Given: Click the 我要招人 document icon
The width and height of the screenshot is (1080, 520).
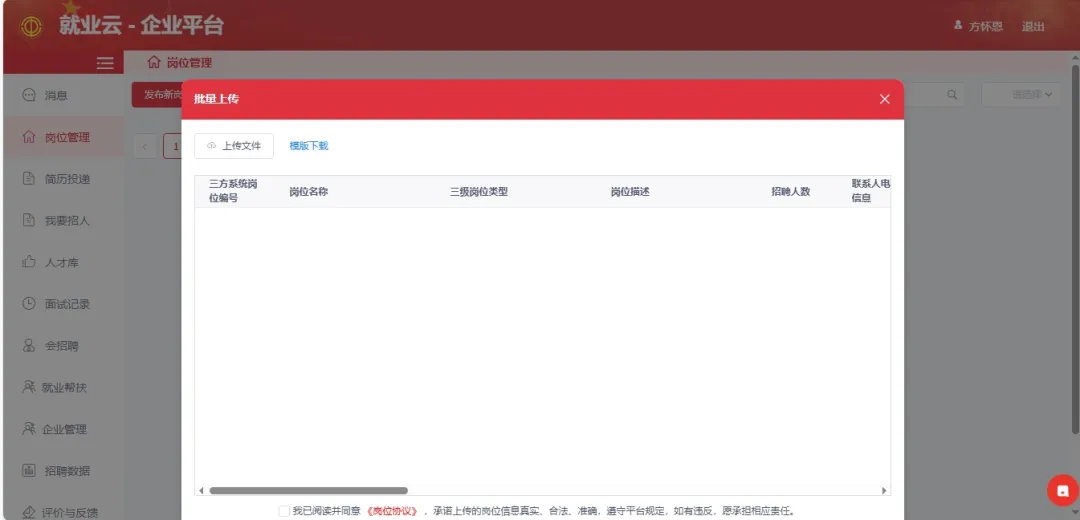Looking at the screenshot, I should [29, 220].
